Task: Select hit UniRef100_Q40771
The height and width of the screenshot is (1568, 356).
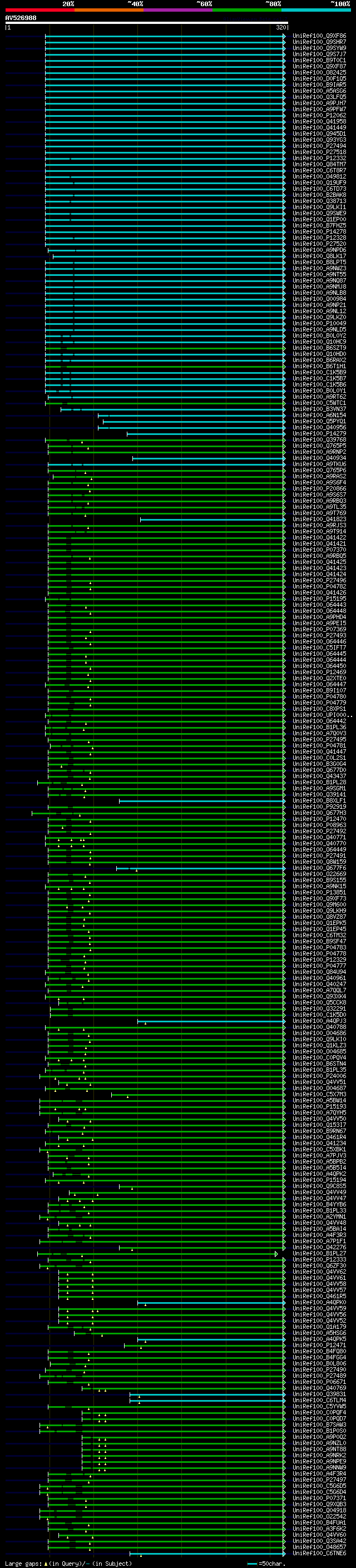Action: coord(319,837)
